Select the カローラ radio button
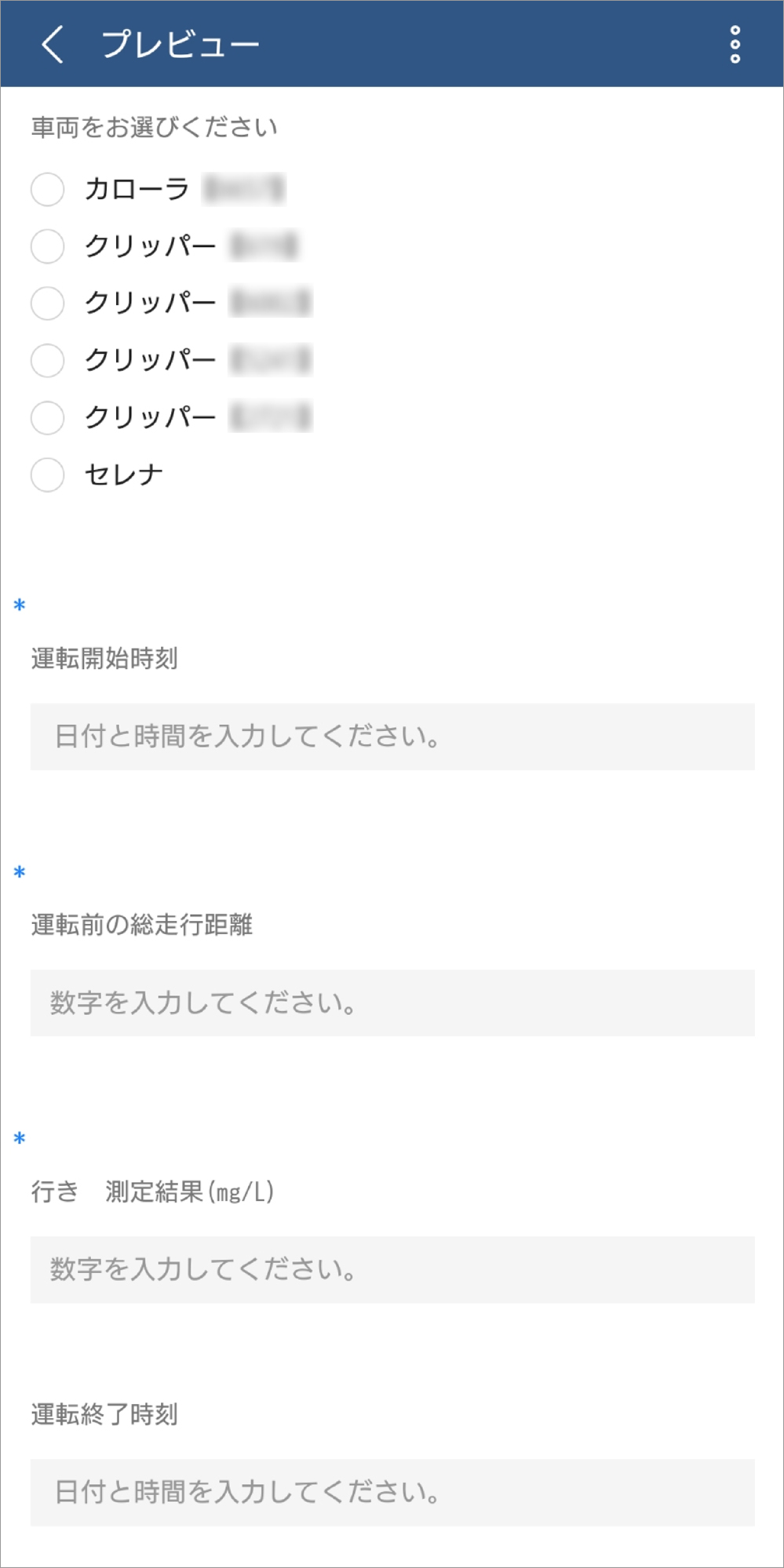This screenshot has height=1568, width=784. pyautogui.click(x=48, y=190)
